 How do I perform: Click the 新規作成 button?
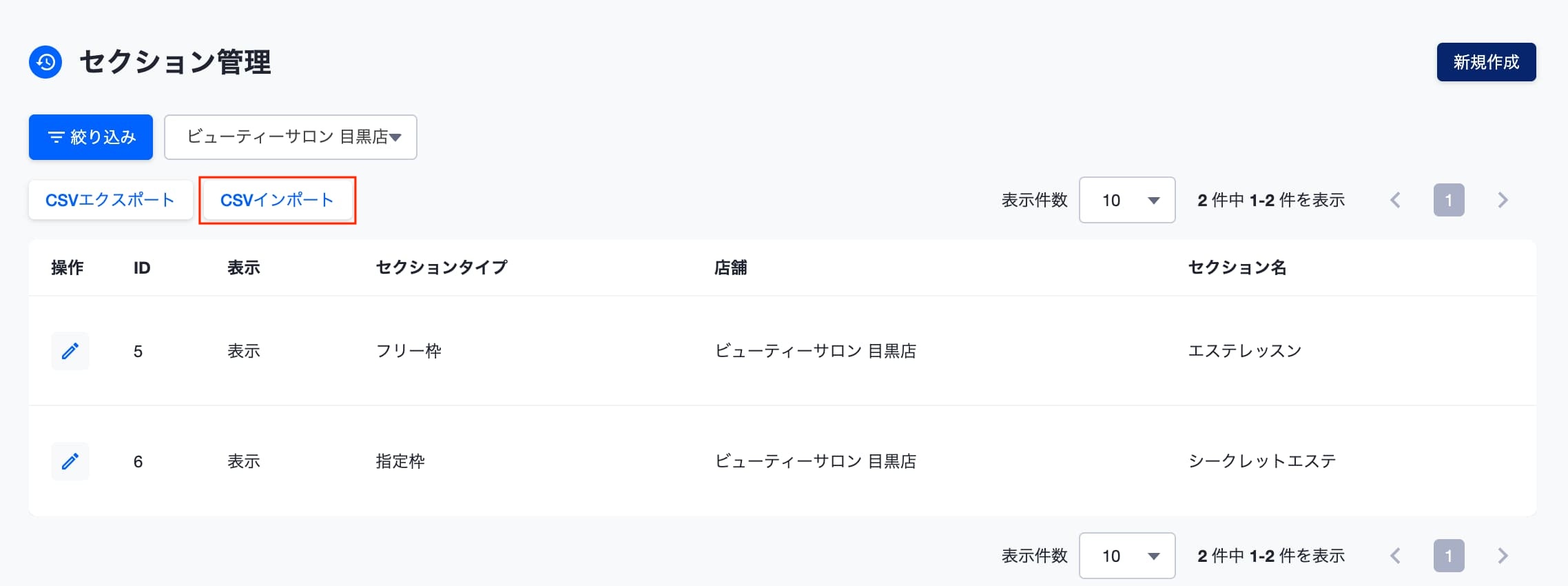coord(1486,62)
